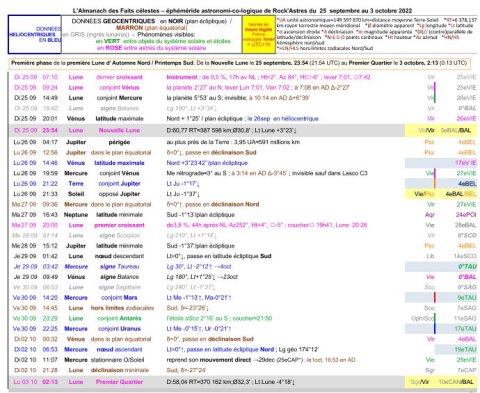Click the 17eV IE blue highlighted cell
The width and height of the screenshot is (480, 393).
click(441, 163)
